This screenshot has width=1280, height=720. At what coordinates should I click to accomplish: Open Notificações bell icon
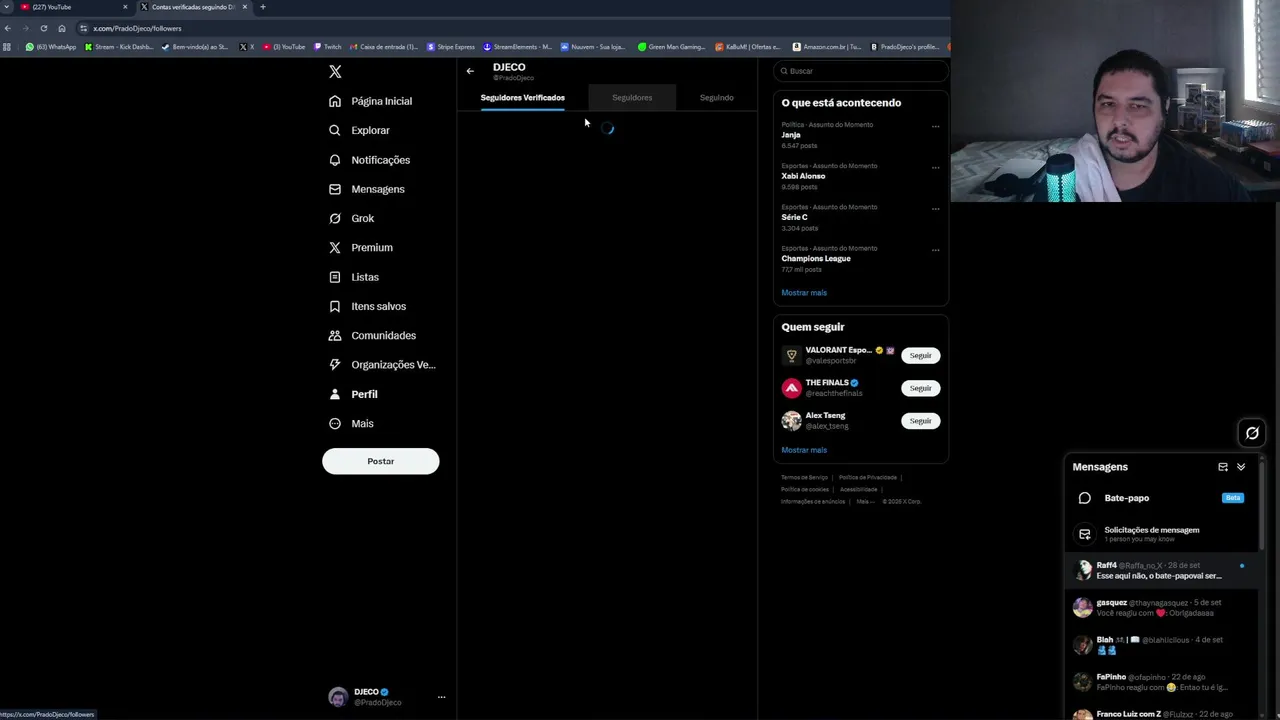(335, 160)
